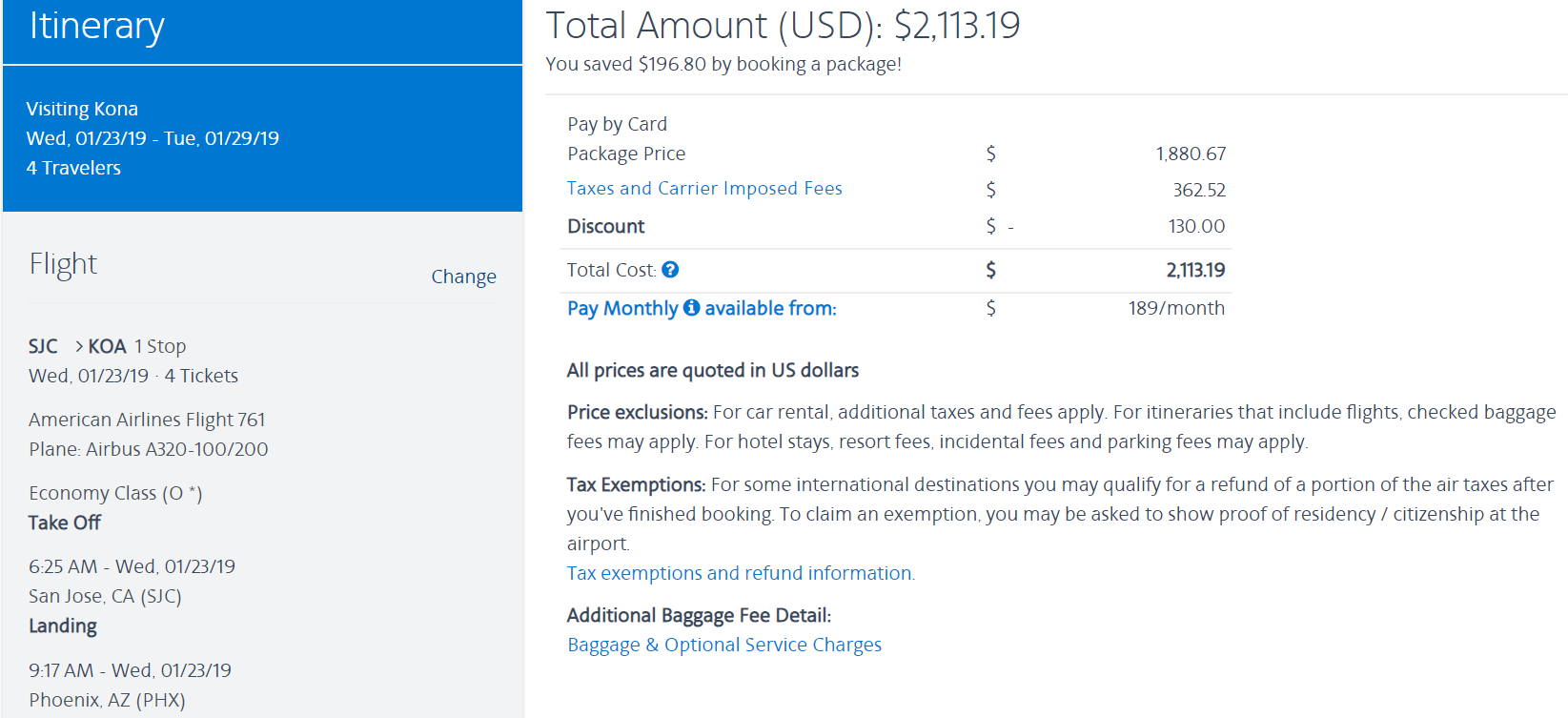Click the San Jose, CA (SJC) departure airport
The width and height of the screenshot is (1568, 718).
[x=105, y=596]
